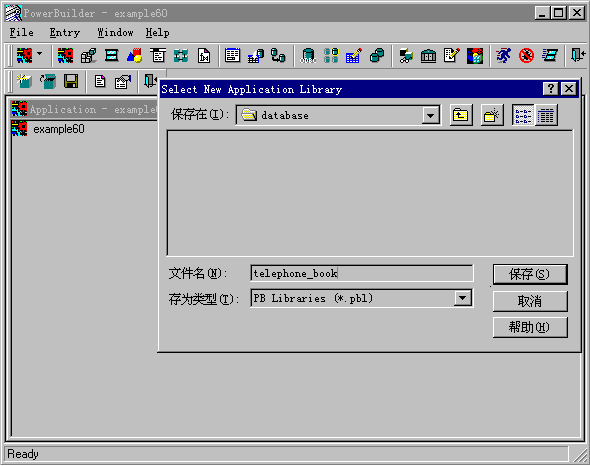Open the Window menu
590x466 pixels.
pos(115,33)
